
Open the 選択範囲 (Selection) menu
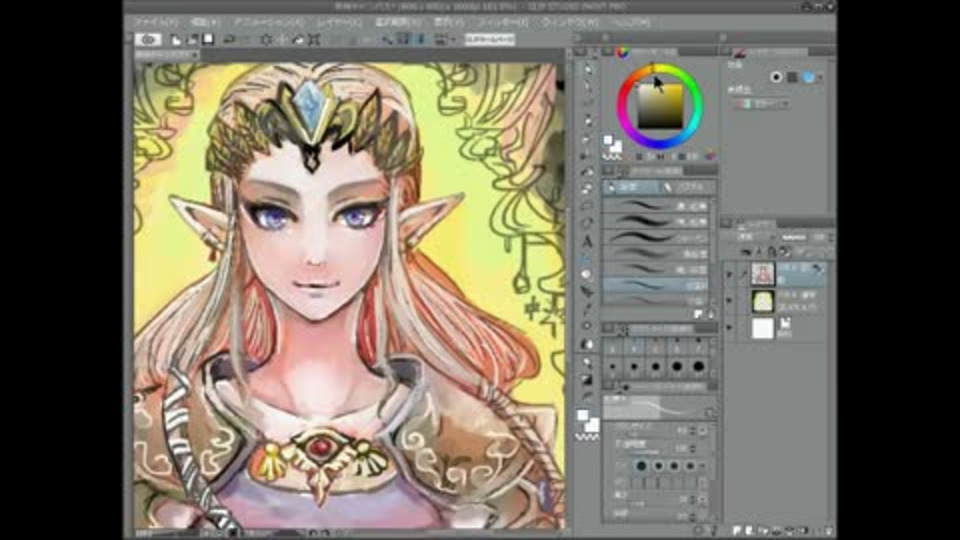397,22
